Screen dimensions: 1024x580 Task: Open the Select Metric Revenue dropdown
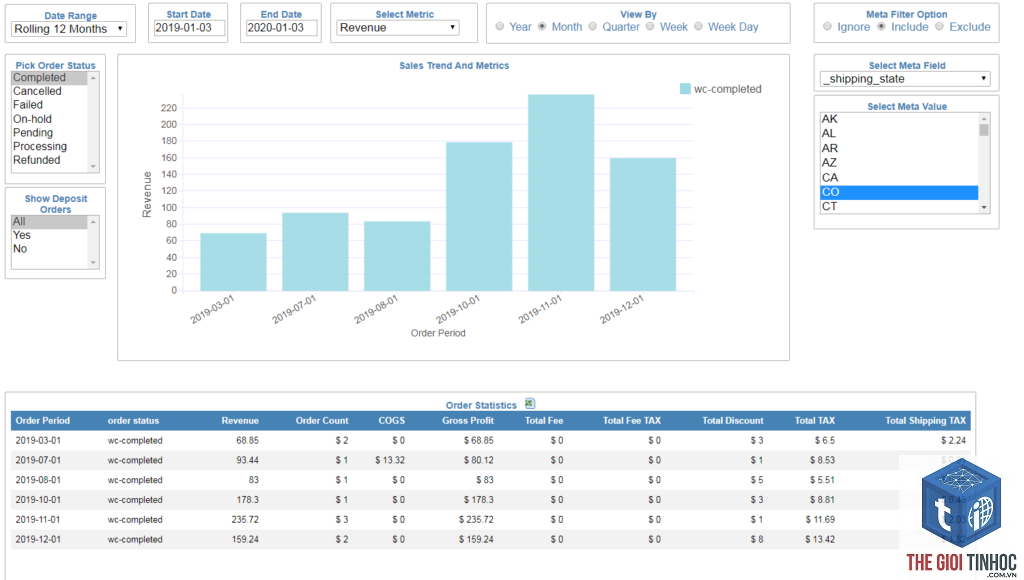point(398,27)
